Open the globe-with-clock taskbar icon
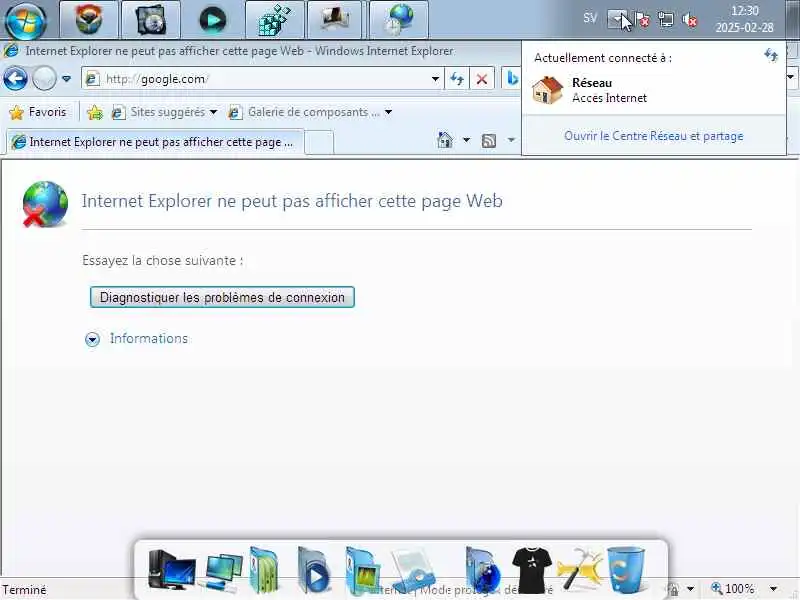 (x=398, y=19)
